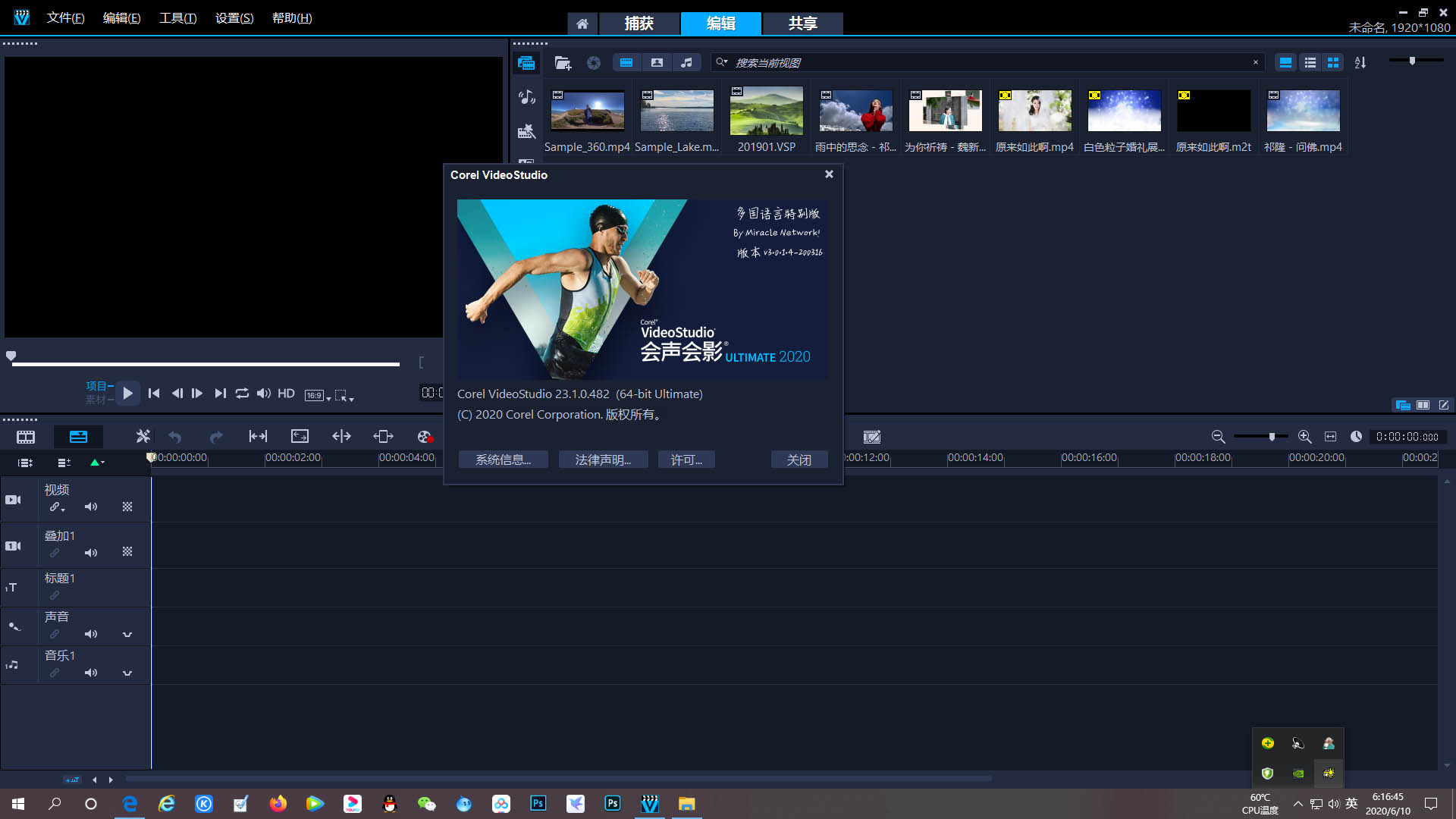Jump to preview start (Home)
This screenshot has width=1456, height=819.
tap(154, 393)
